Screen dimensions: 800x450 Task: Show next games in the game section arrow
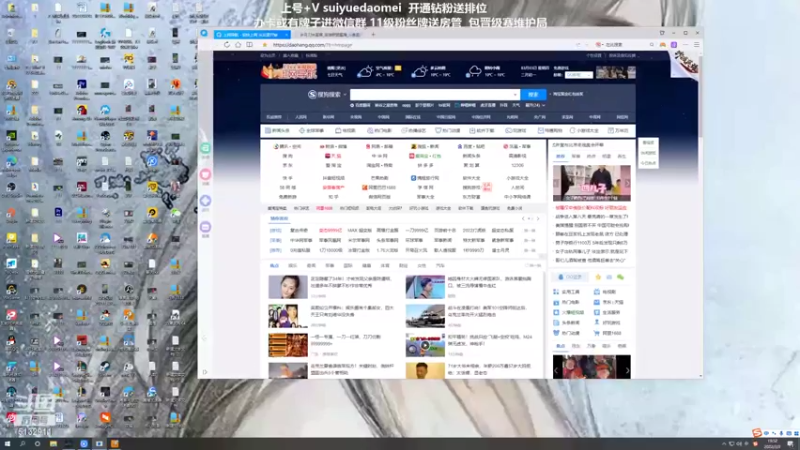tap(537, 218)
